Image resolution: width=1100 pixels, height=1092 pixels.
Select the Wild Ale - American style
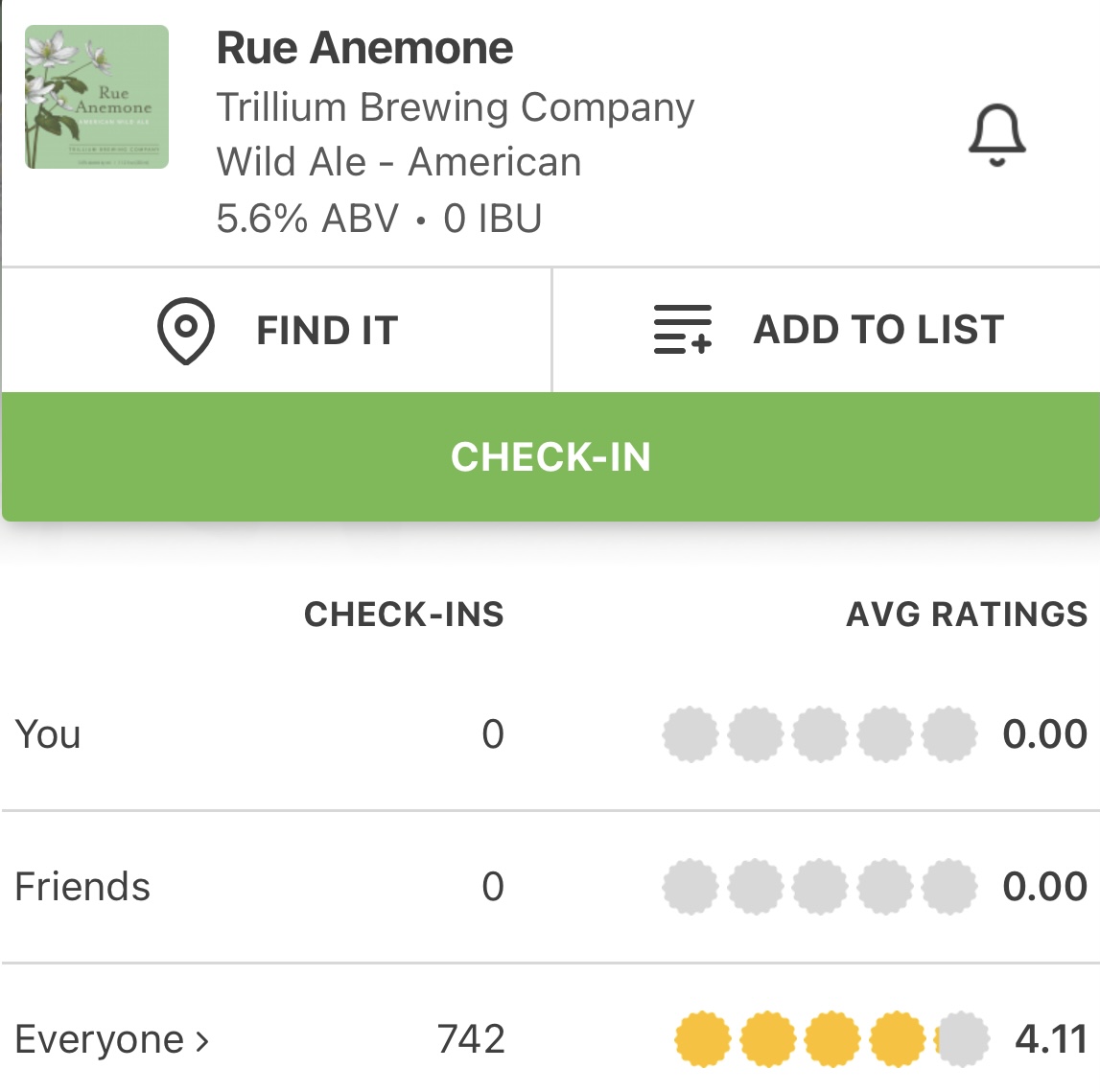(x=399, y=162)
